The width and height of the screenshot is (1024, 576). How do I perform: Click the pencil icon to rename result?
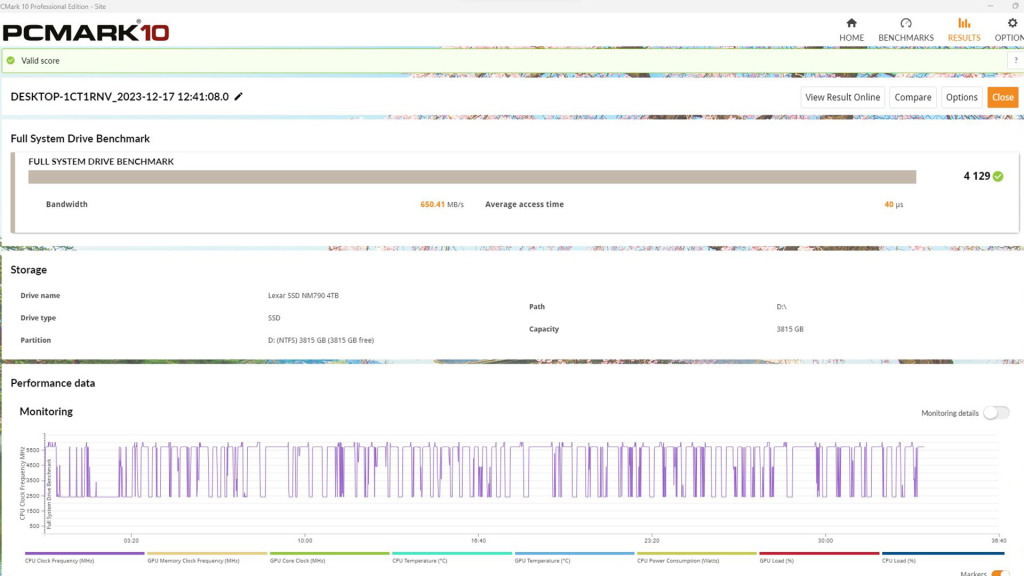point(238,97)
